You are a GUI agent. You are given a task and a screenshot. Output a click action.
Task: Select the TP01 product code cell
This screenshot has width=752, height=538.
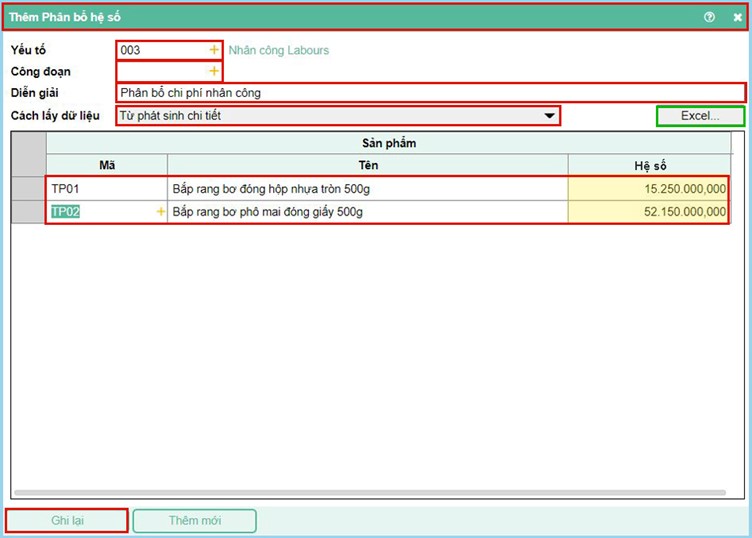point(106,188)
